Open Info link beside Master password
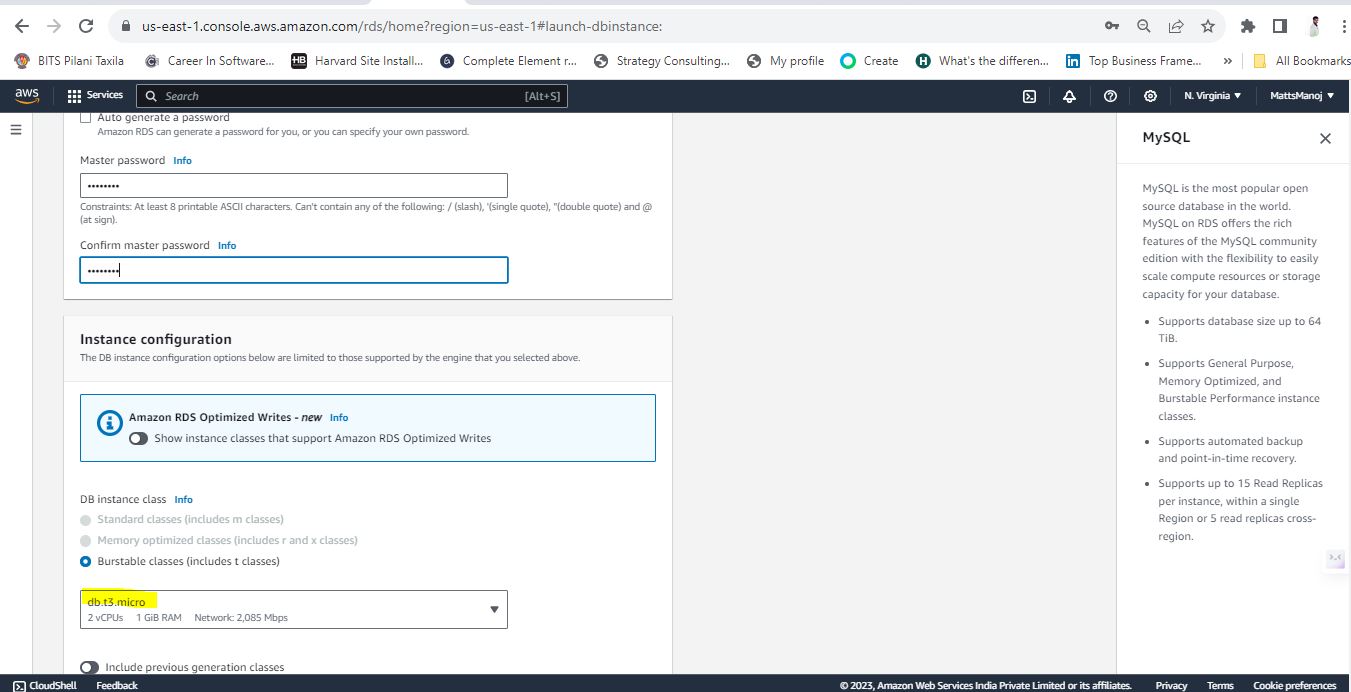 coord(182,160)
